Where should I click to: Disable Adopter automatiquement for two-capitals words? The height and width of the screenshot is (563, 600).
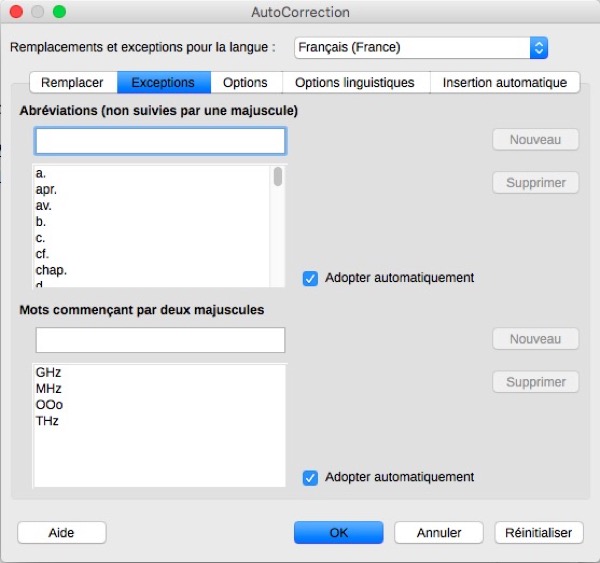(x=310, y=477)
